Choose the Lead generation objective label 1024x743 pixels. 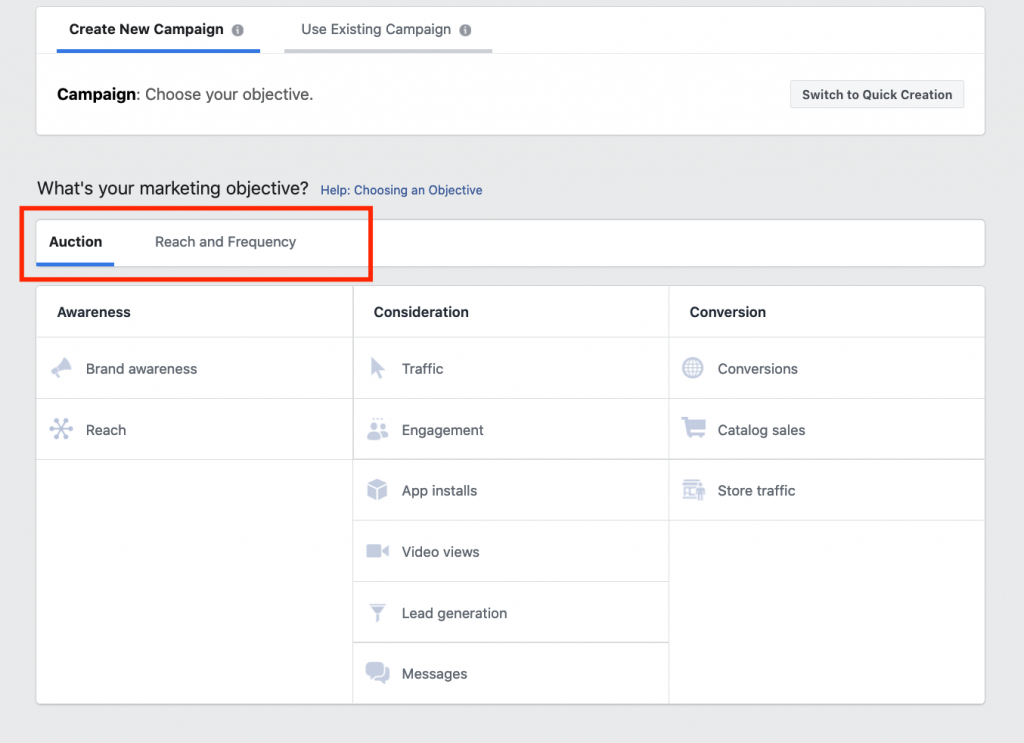click(454, 614)
